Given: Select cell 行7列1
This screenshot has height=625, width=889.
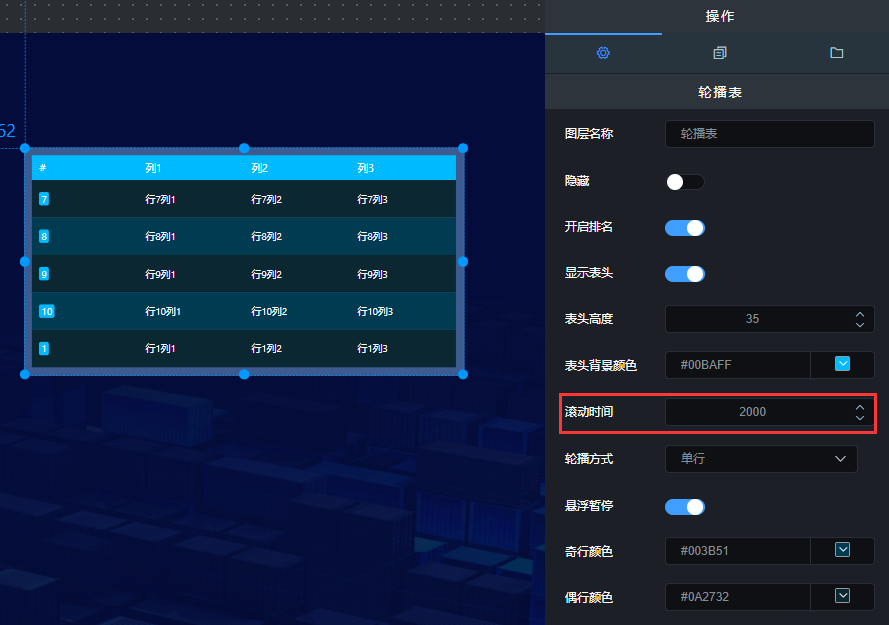Looking at the screenshot, I should [x=160, y=199].
